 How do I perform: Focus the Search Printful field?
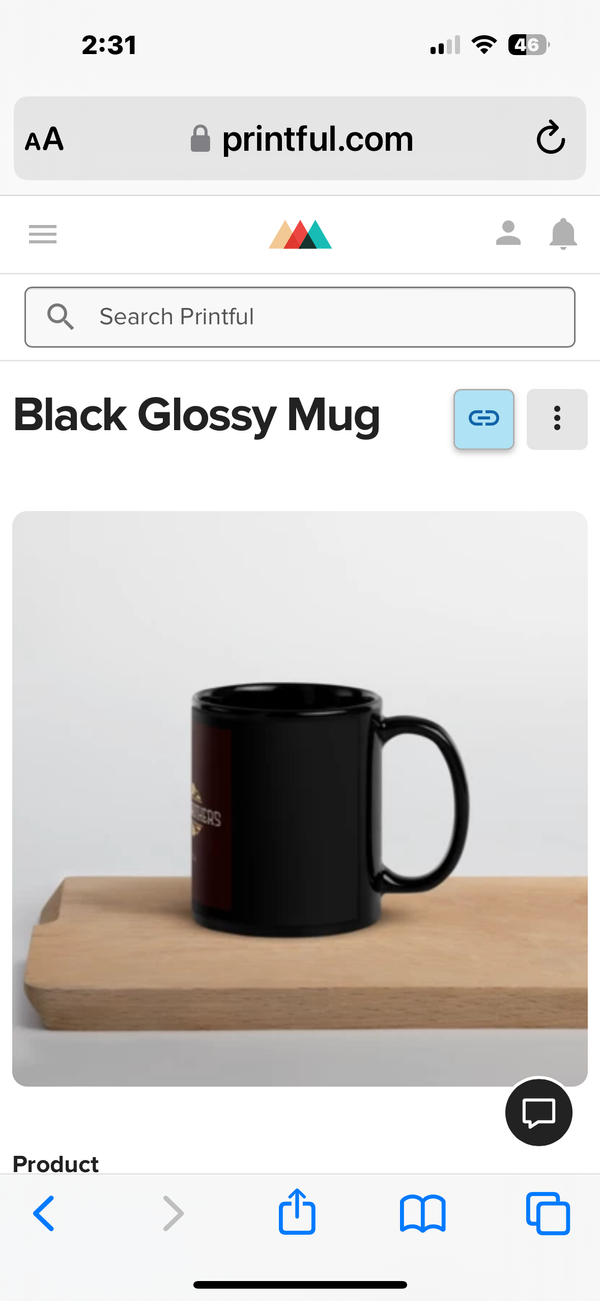tap(300, 317)
